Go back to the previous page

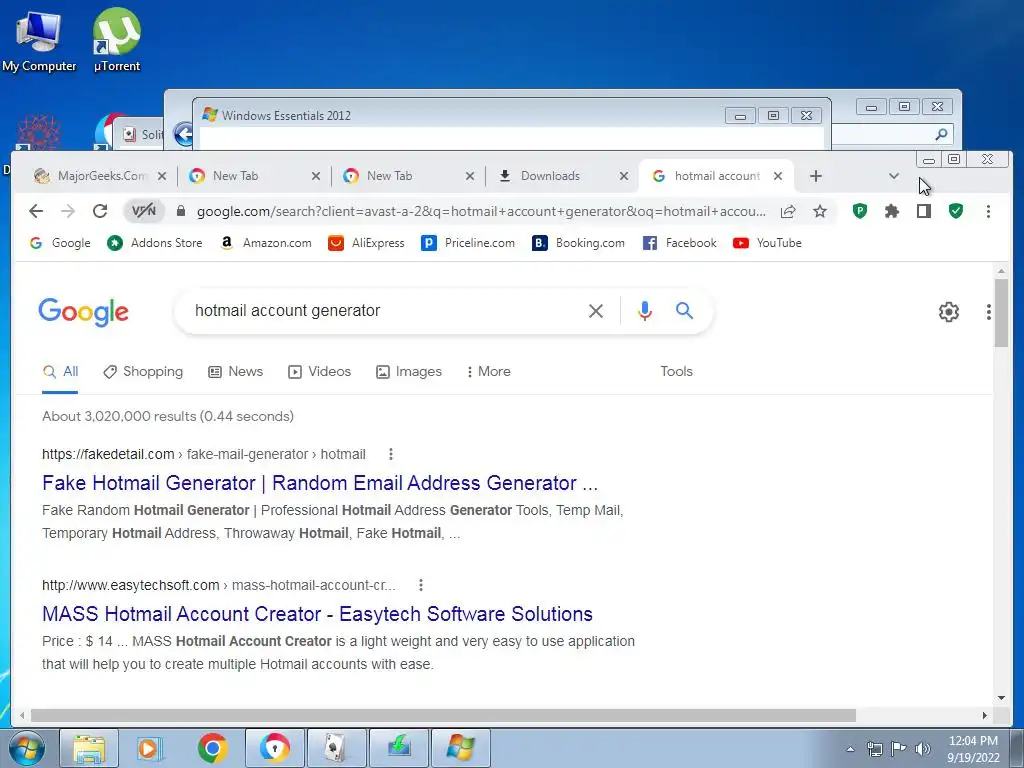pyautogui.click(x=36, y=211)
